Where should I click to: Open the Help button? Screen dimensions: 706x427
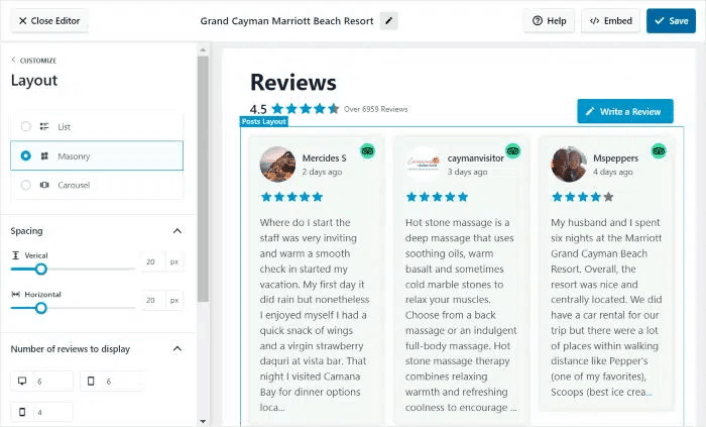[x=549, y=21]
